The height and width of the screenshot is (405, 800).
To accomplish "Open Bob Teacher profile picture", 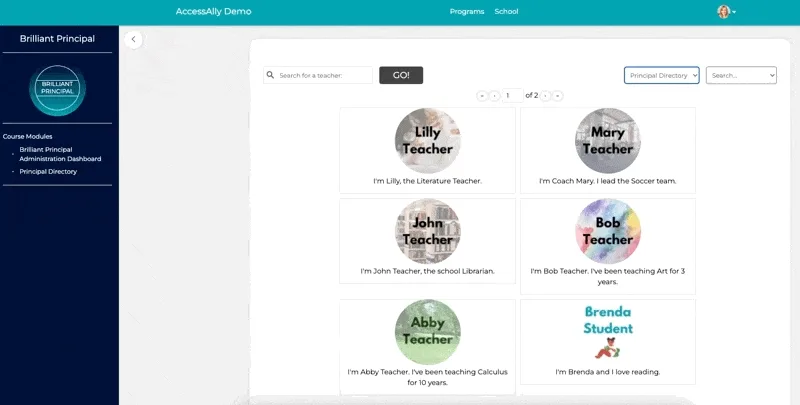I will (608, 231).
